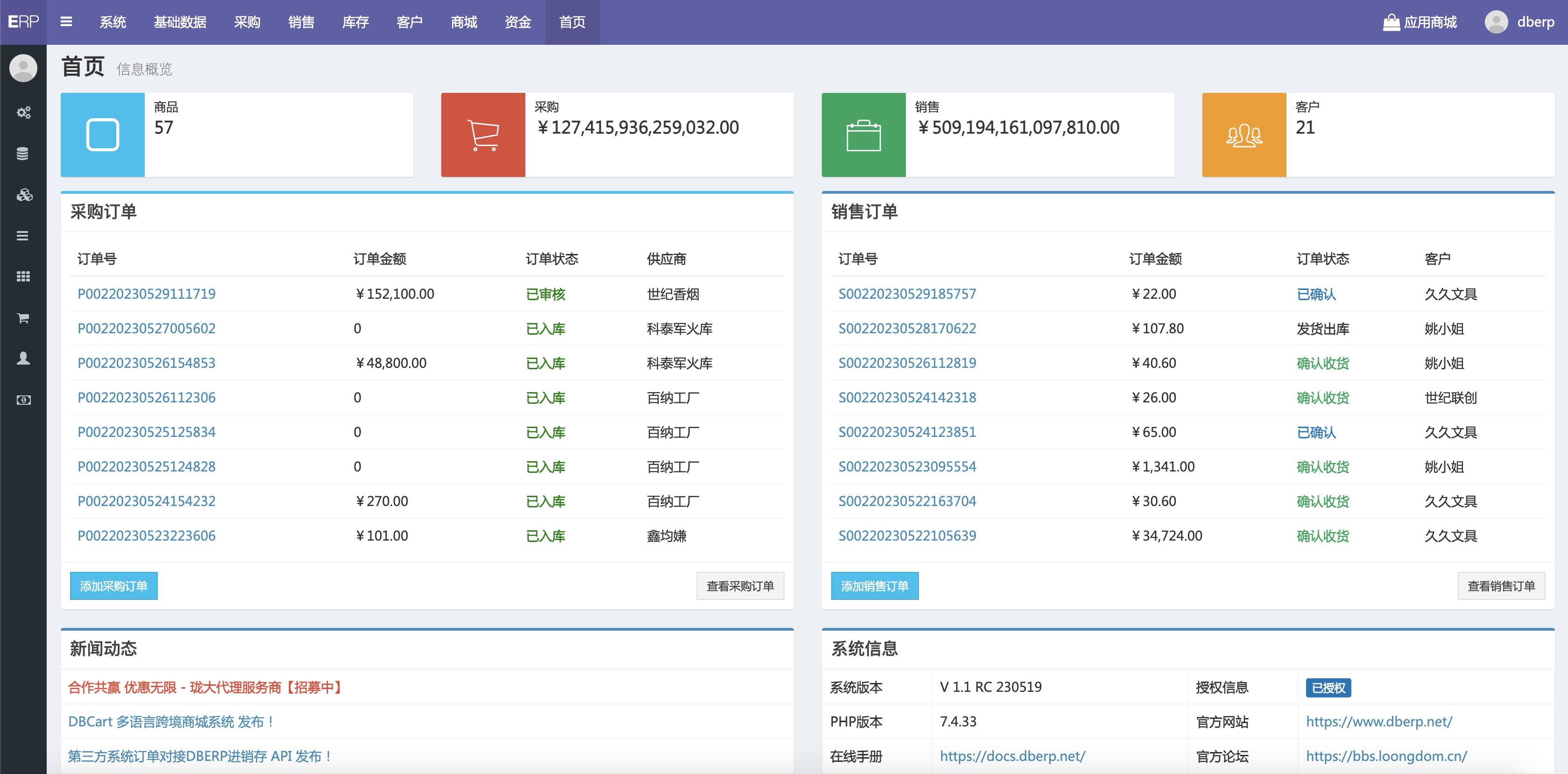1568x774 pixels.
Task: Open the shopping cart icon in the sidebar
Action: pyautogui.click(x=23, y=318)
